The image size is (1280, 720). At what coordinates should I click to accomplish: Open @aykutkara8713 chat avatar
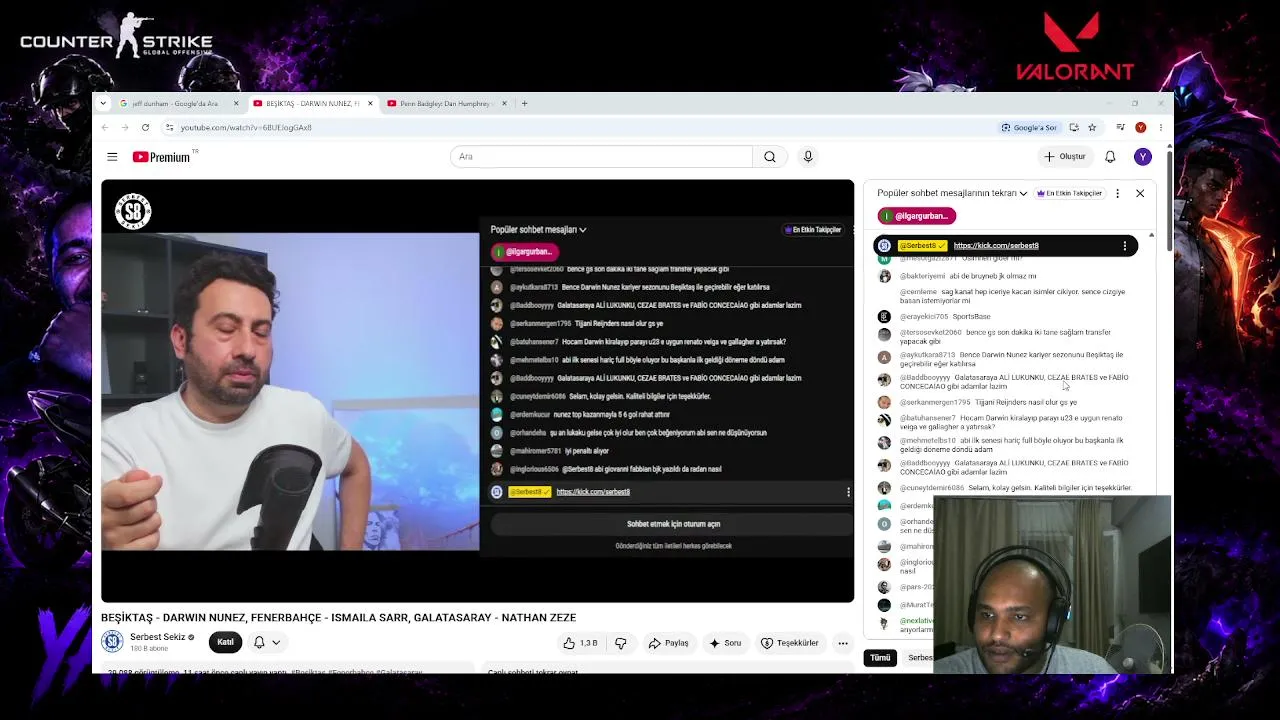884,357
